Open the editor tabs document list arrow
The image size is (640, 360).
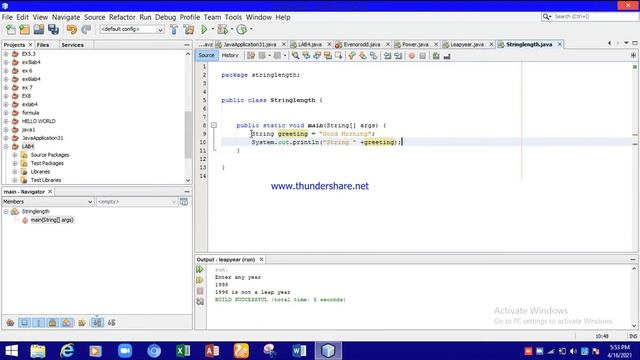point(626,43)
